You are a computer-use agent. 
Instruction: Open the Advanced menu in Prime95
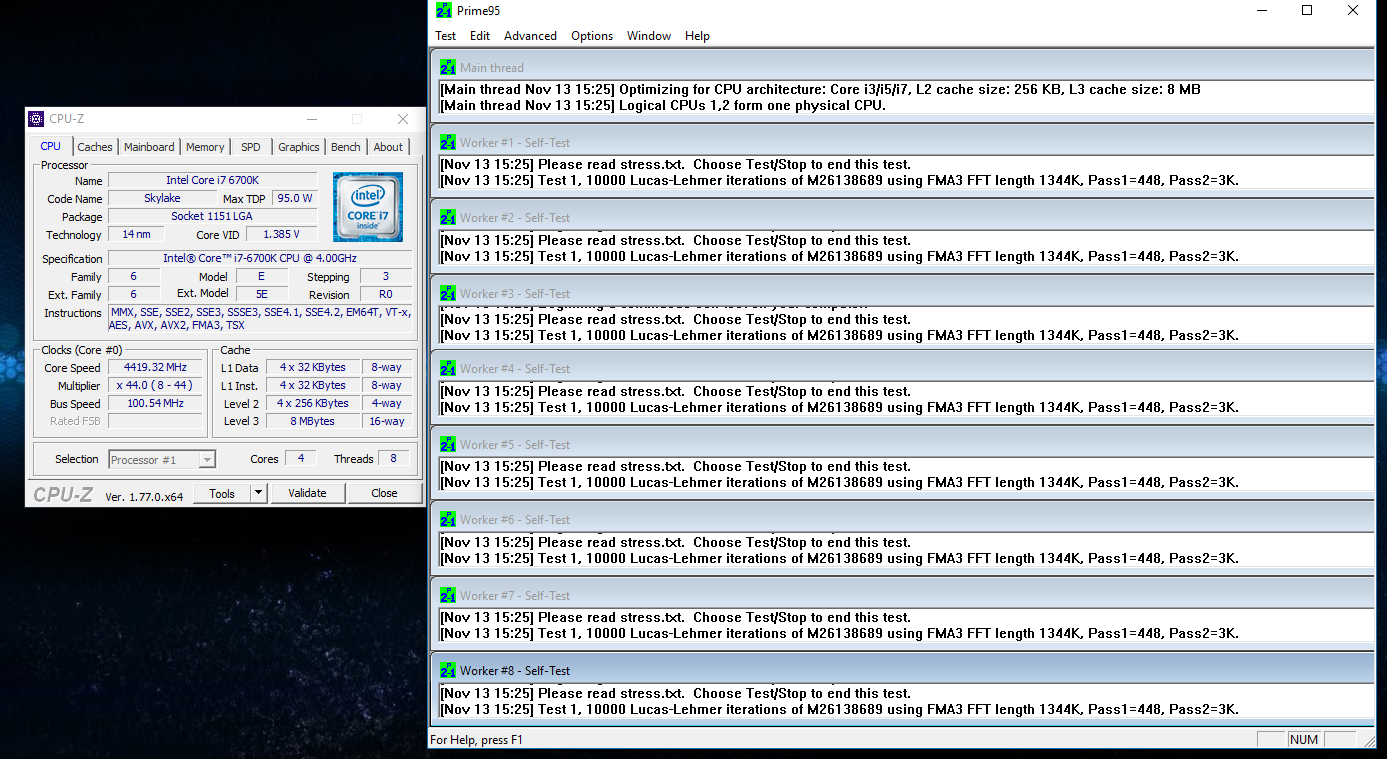(530, 36)
